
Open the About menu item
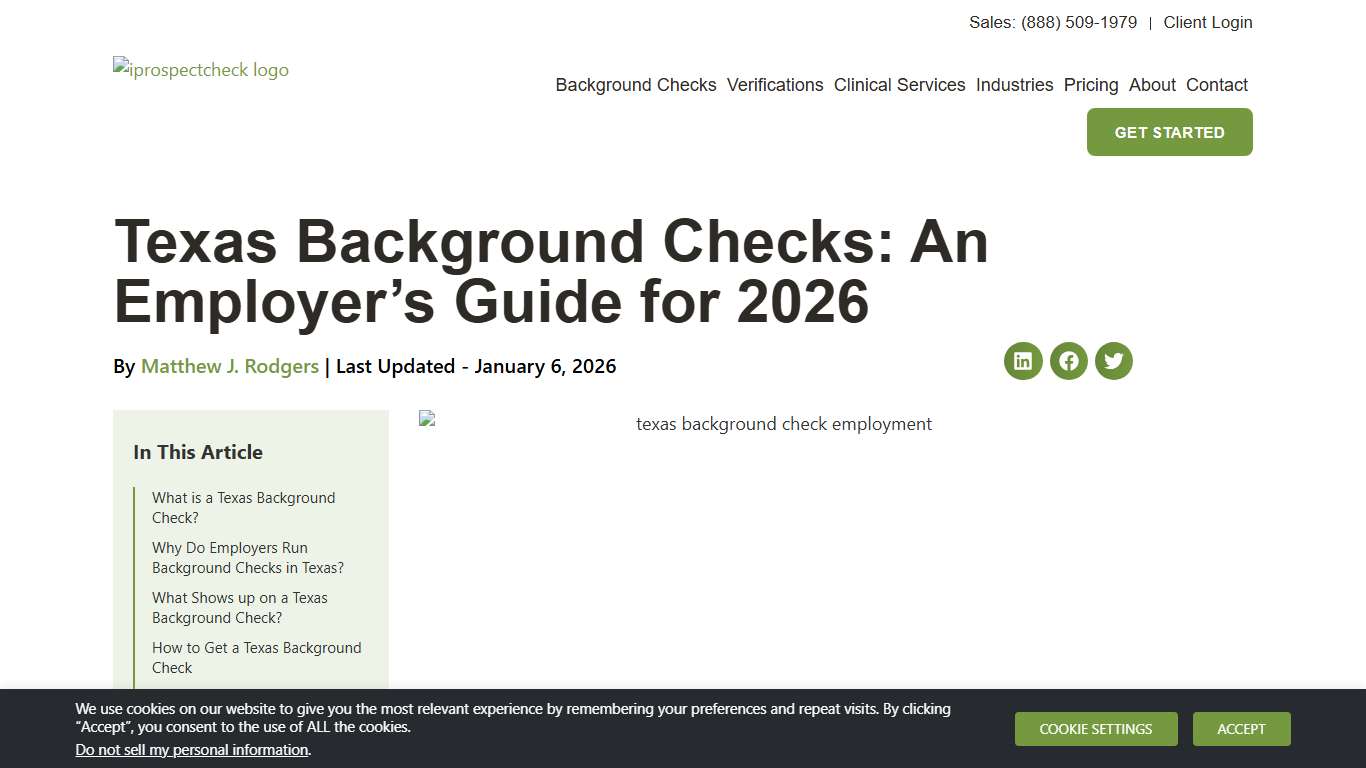[1152, 85]
